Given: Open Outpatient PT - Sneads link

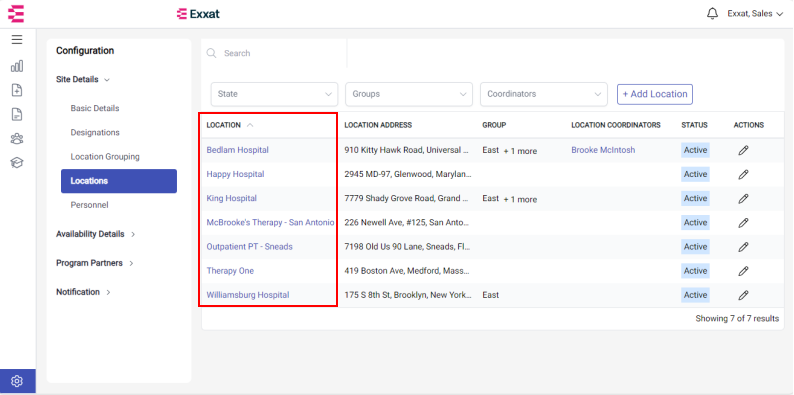Looking at the screenshot, I should point(249,247).
